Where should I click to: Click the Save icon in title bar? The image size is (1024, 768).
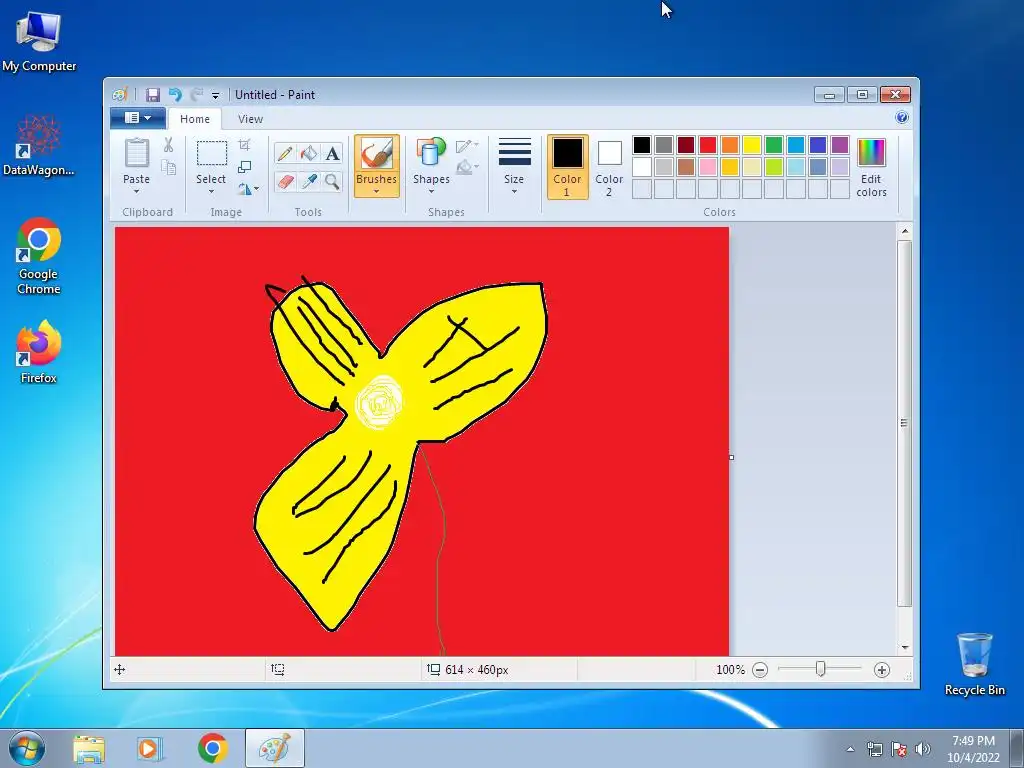tap(153, 95)
